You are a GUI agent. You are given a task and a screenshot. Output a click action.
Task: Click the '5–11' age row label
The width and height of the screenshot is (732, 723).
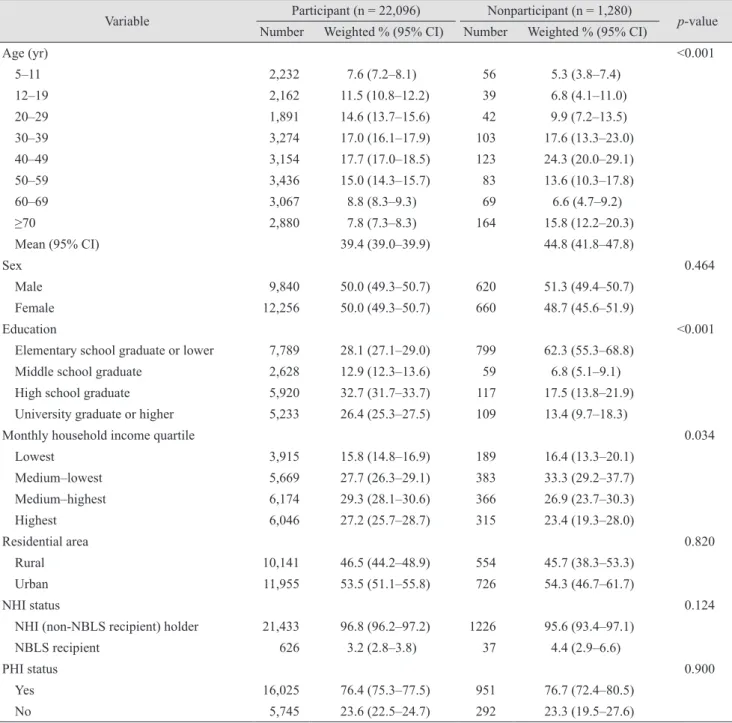point(28,74)
